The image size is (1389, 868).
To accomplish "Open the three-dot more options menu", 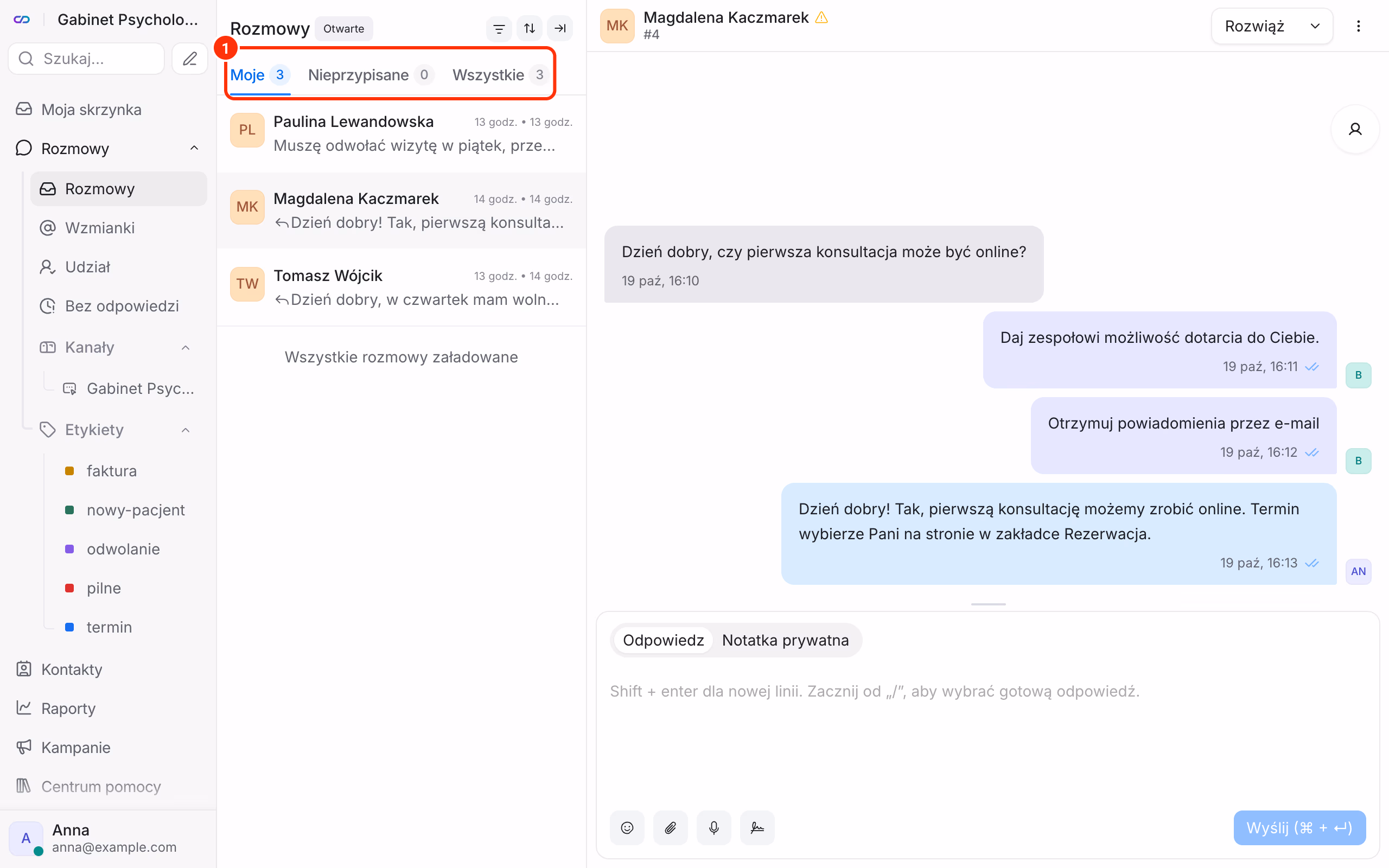I will point(1358,26).
